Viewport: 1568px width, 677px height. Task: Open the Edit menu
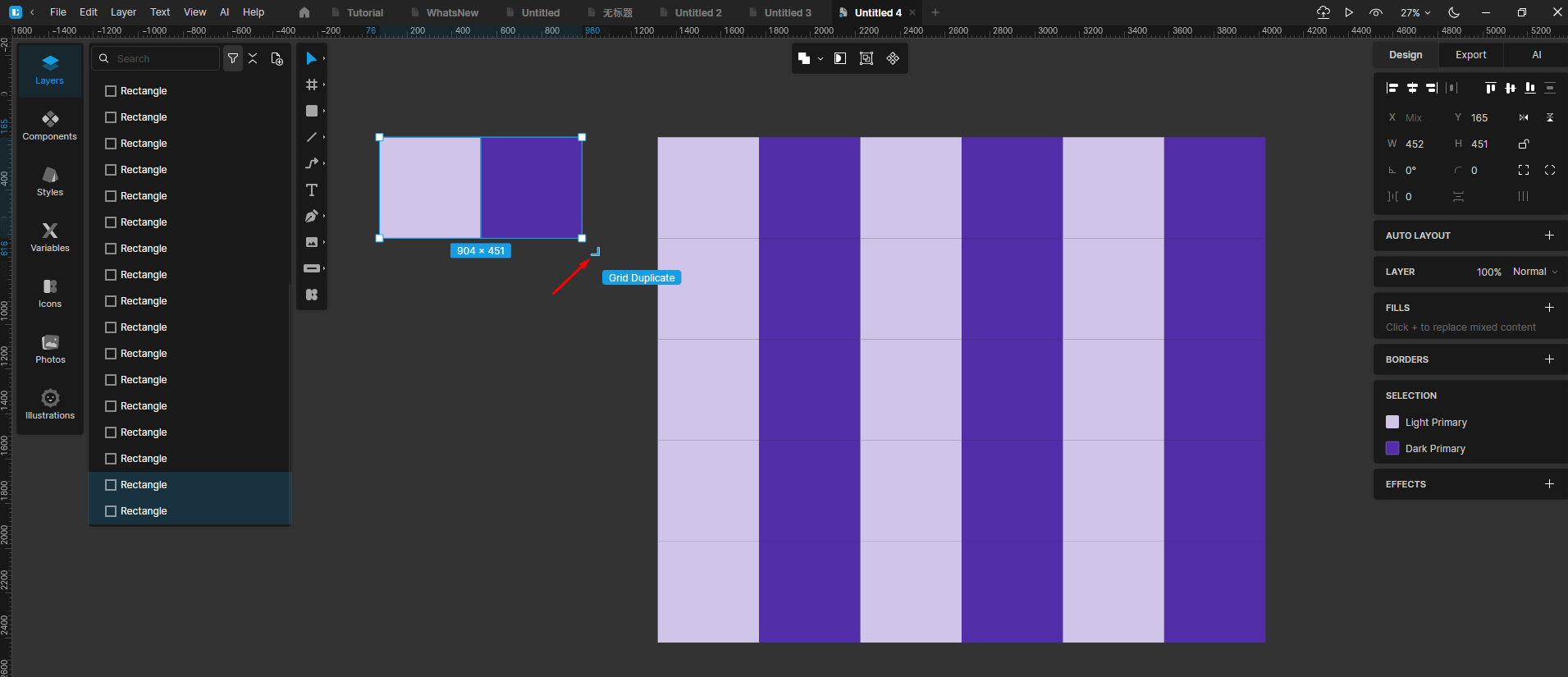[x=89, y=12]
